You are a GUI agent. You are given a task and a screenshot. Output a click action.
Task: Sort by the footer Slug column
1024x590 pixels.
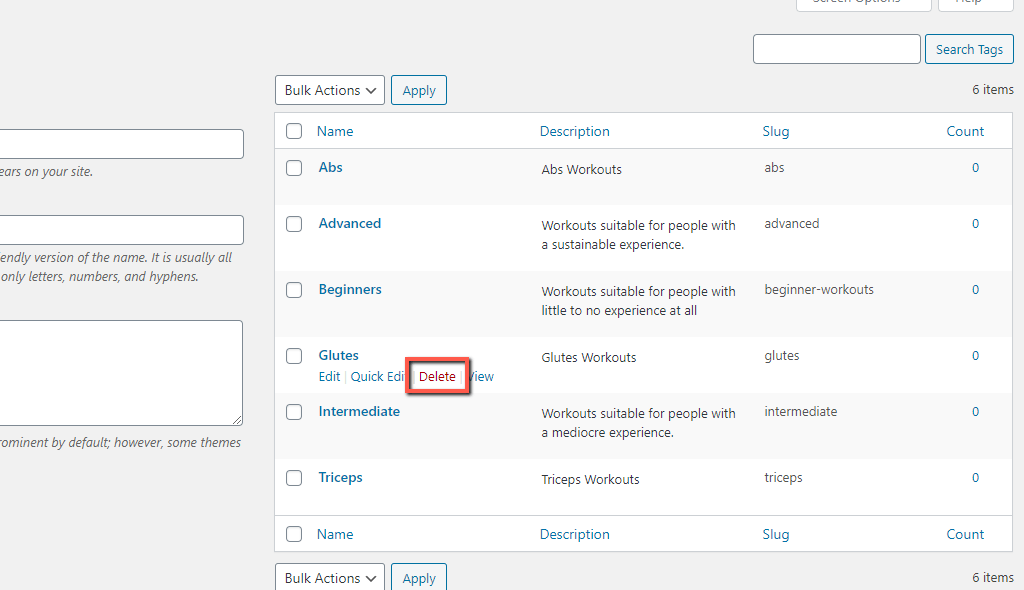coord(776,534)
